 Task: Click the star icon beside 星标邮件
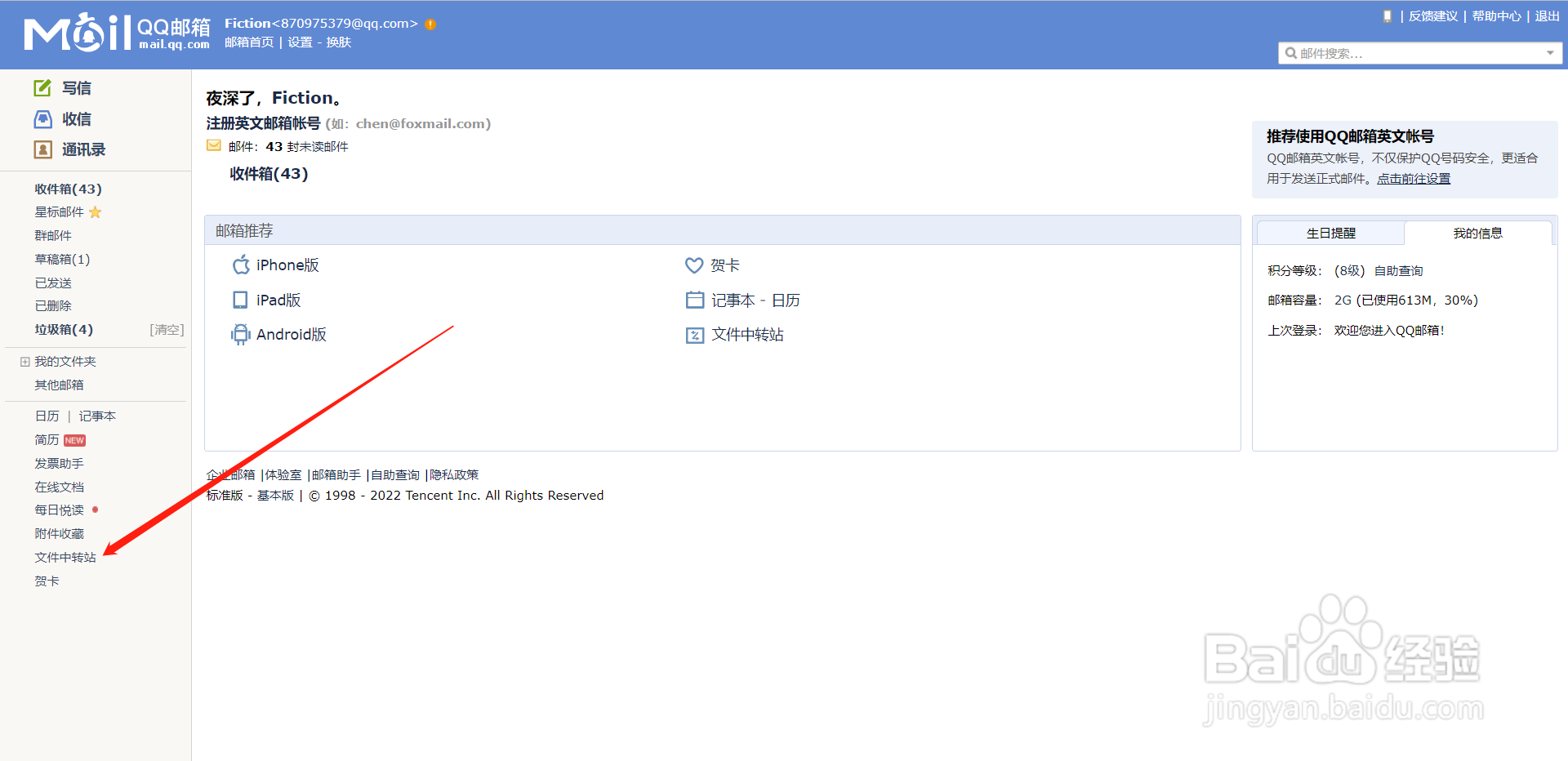pyautogui.click(x=95, y=212)
